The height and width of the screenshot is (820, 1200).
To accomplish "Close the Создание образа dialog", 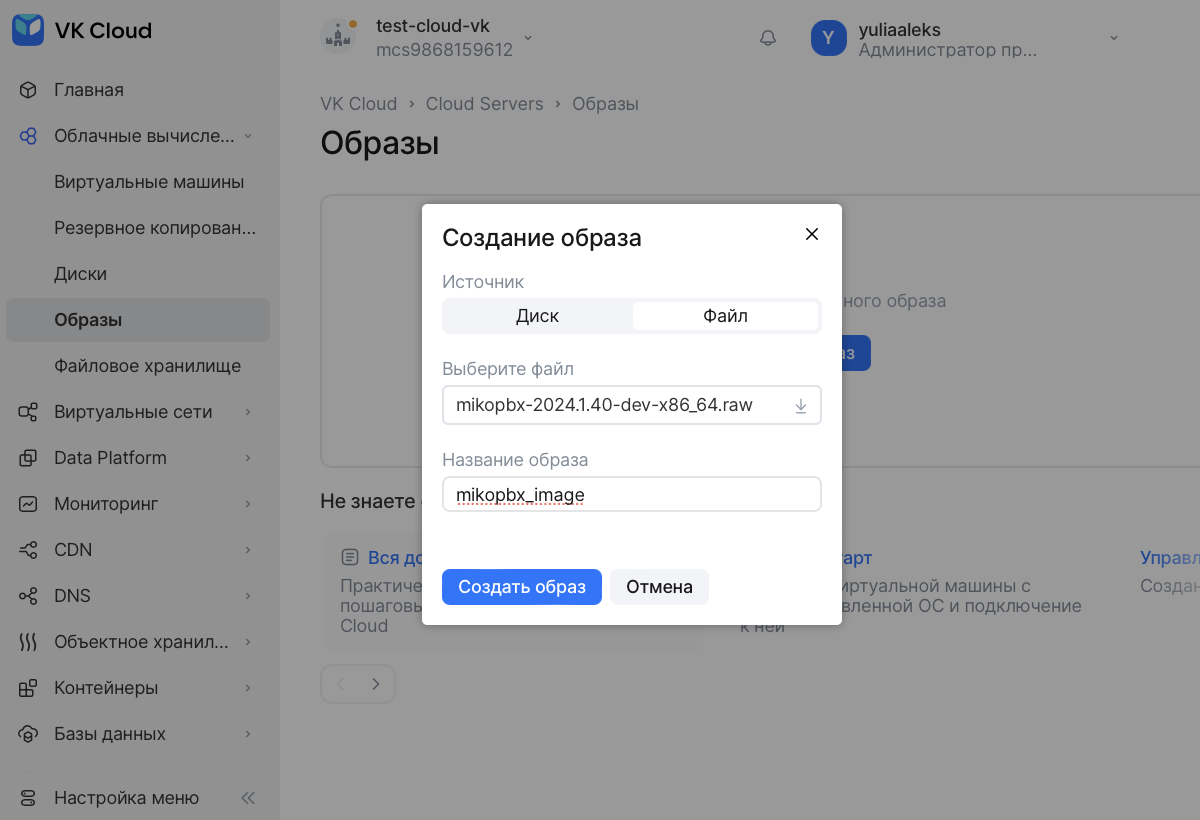I will point(812,234).
